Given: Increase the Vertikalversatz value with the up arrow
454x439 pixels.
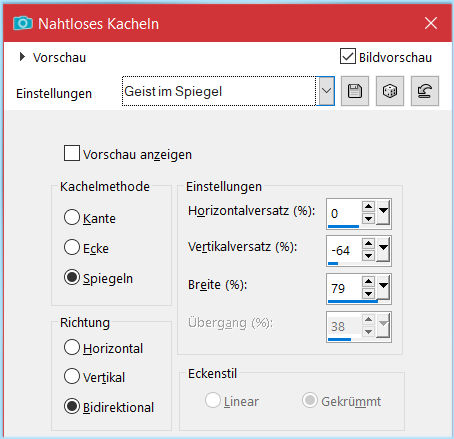Looking at the screenshot, I should click(368, 243).
